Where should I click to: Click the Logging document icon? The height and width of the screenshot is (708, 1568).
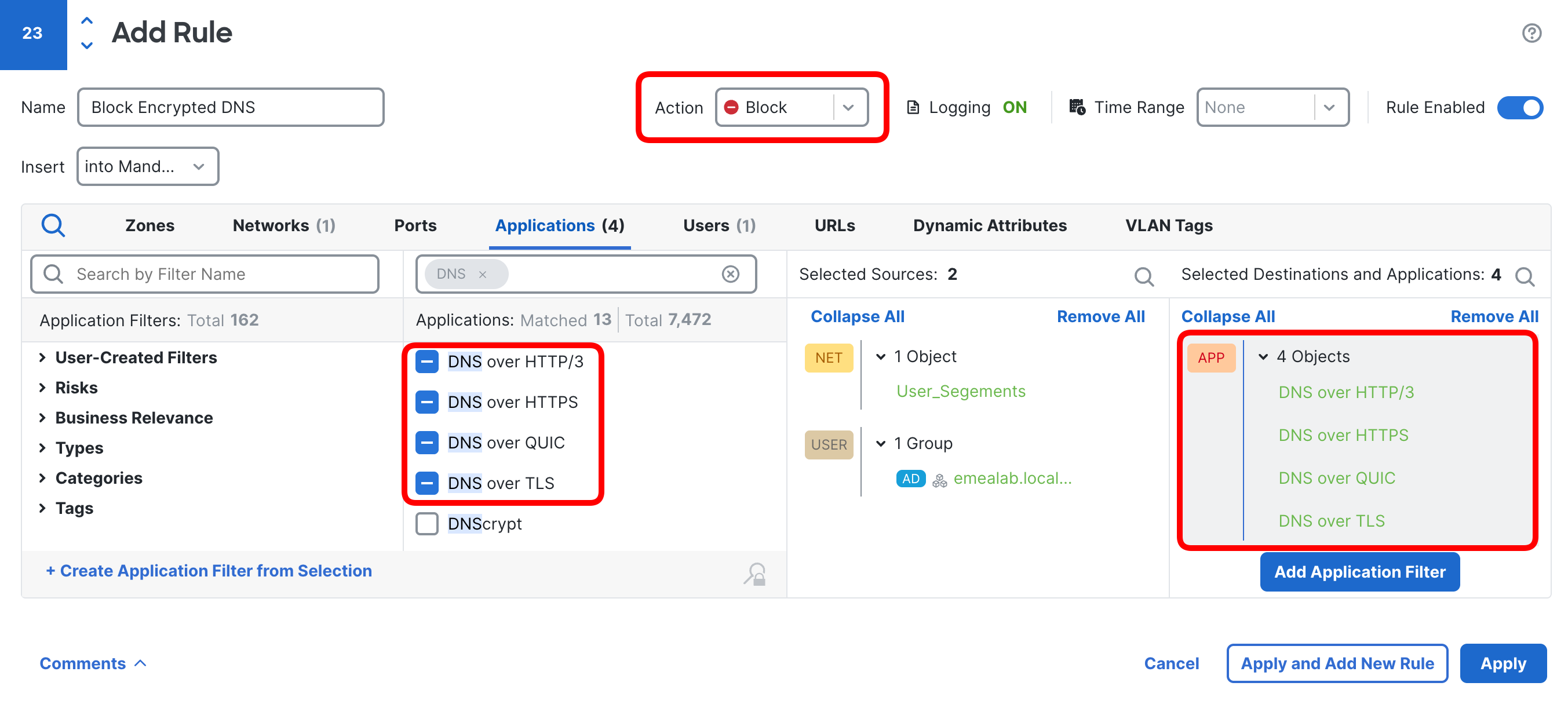pyautogui.click(x=913, y=108)
